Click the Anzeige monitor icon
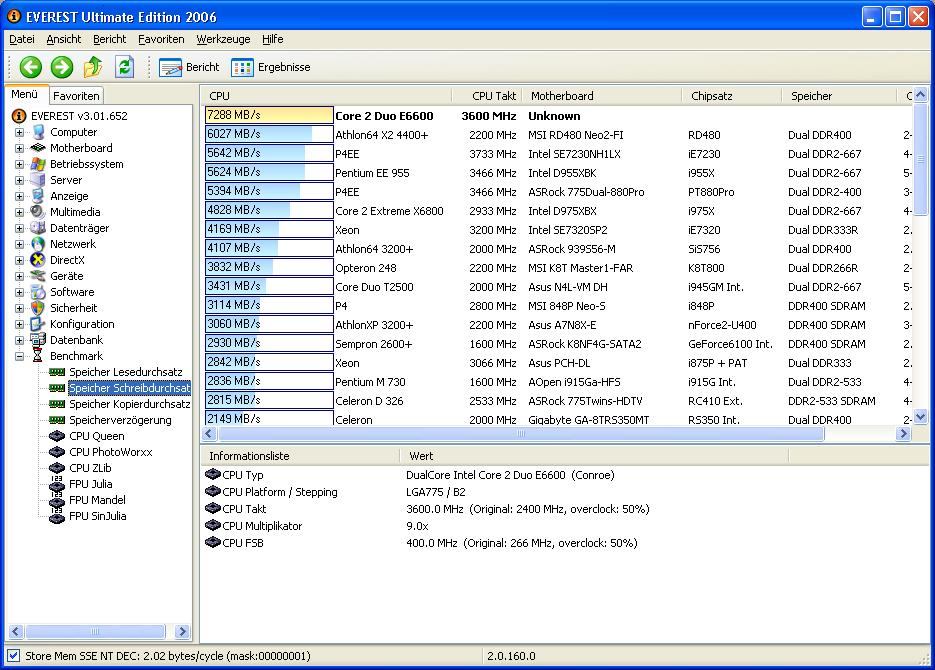This screenshot has width=935, height=670. coord(38,196)
